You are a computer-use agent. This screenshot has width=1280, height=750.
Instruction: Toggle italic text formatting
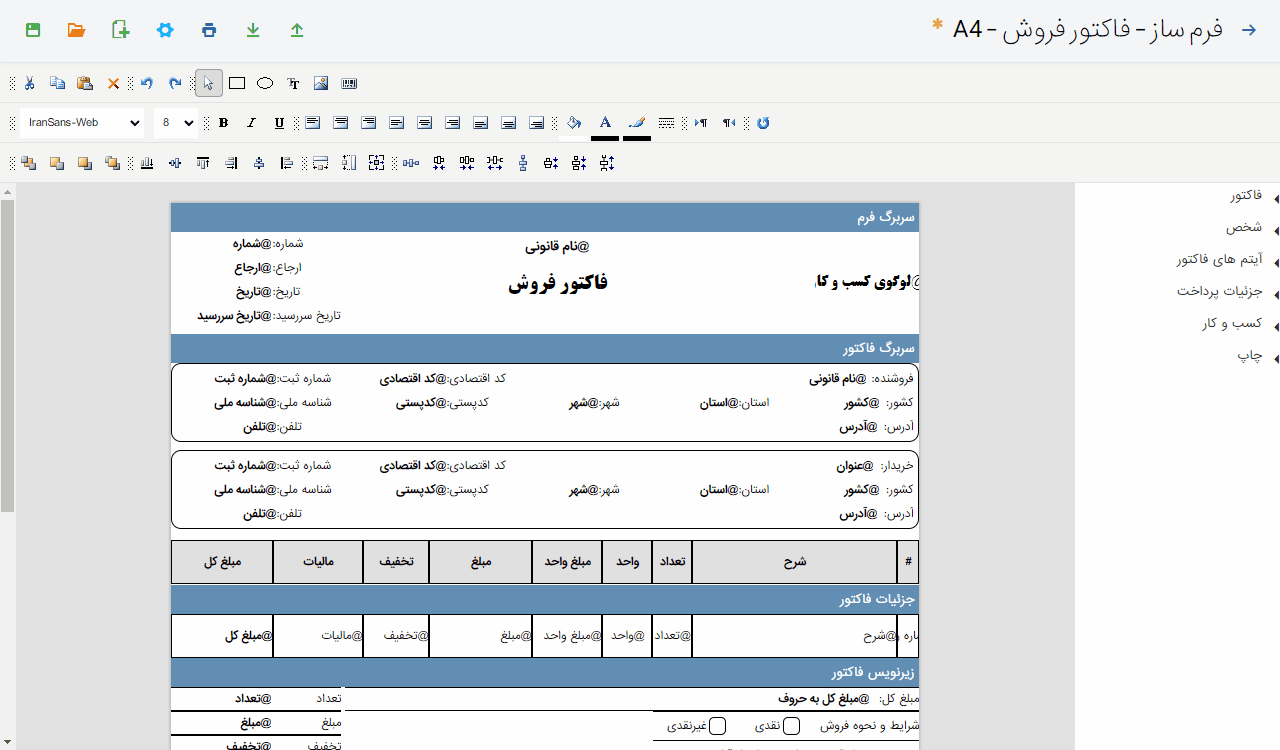pos(251,123)
